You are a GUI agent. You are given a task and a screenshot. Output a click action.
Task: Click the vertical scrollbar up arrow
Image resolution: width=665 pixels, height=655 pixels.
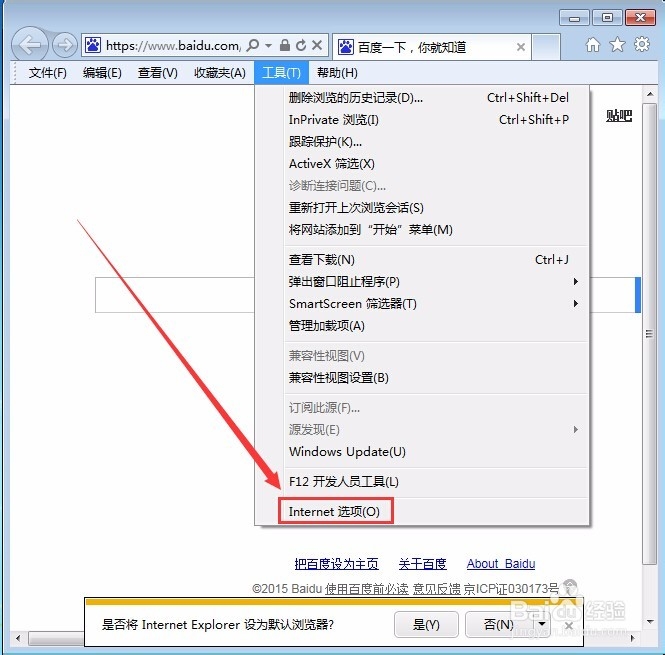[650, 94]
